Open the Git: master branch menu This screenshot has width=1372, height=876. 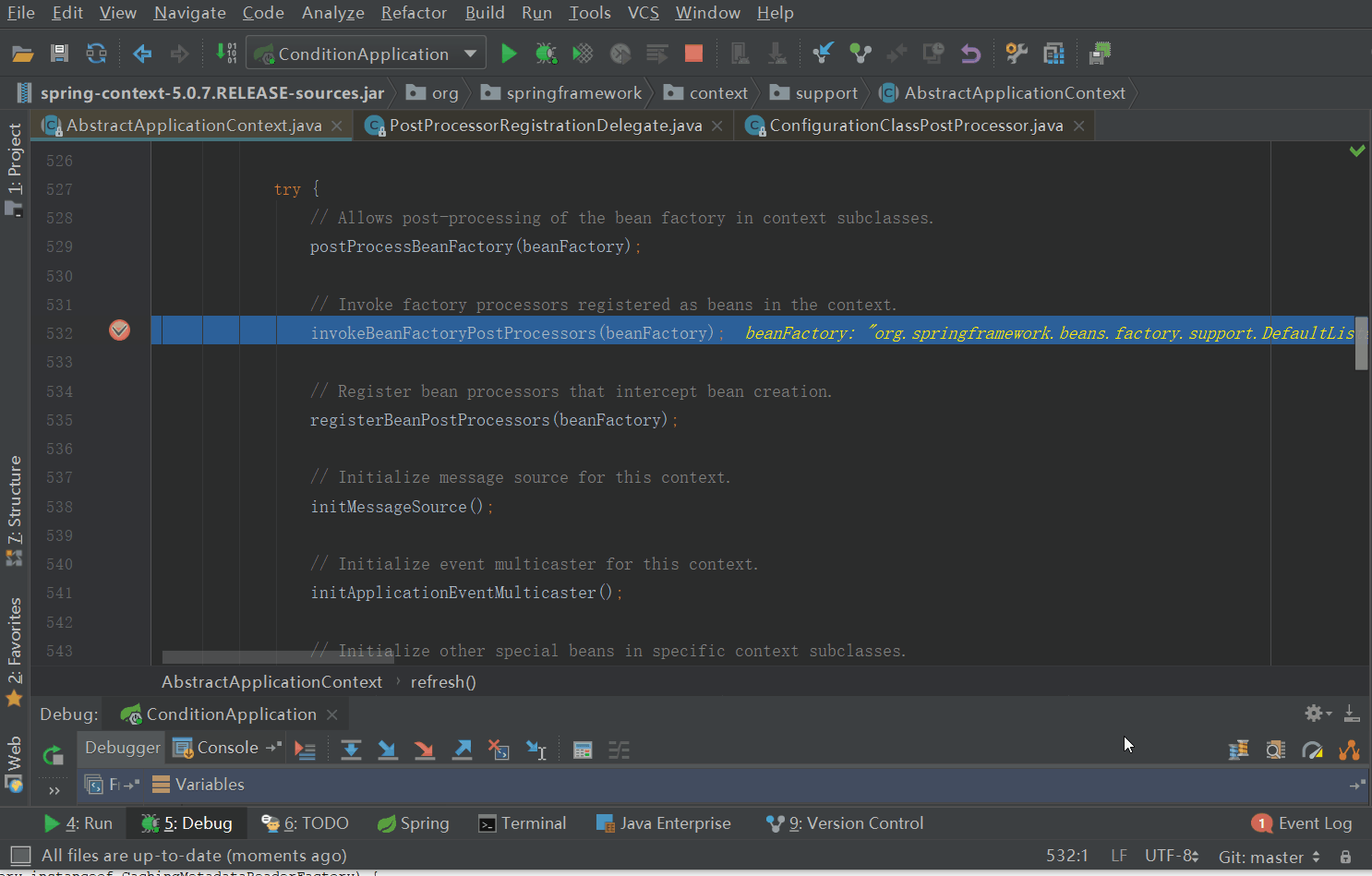pos(1269,857)
